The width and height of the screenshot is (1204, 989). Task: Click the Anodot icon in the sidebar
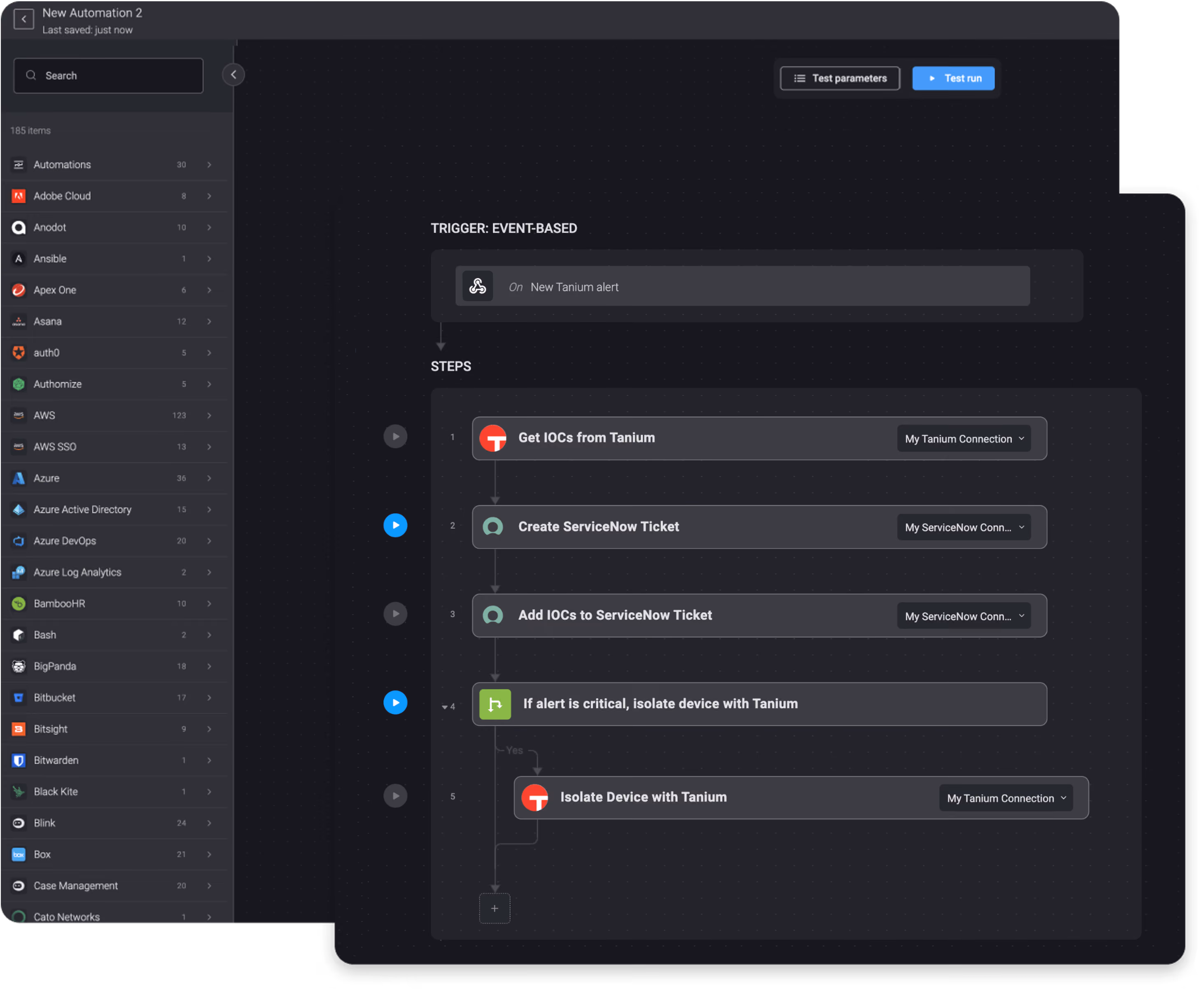coord(19,227)
